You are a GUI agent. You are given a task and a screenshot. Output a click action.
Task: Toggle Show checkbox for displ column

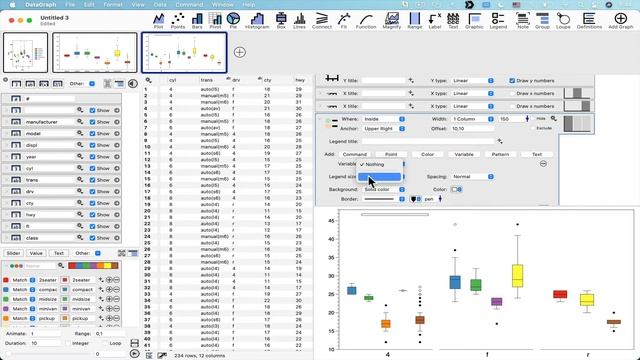click(92, 145)
